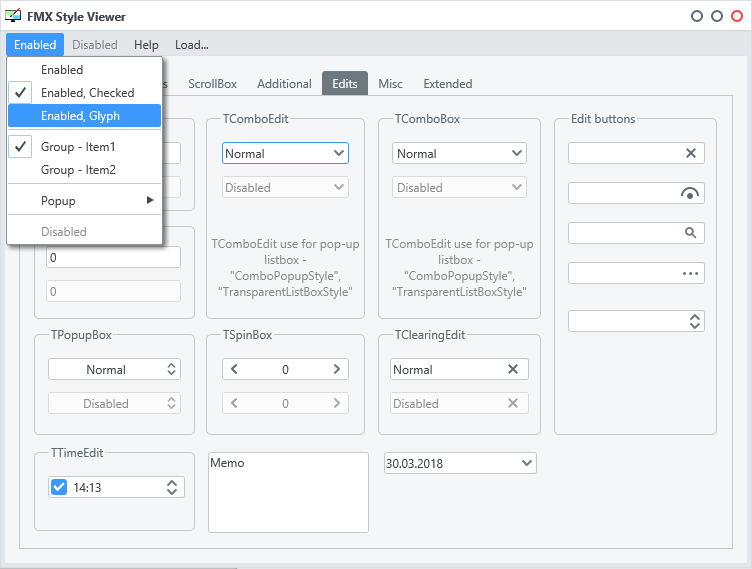Expand the Popup submenu arrow

pos(150,200)
